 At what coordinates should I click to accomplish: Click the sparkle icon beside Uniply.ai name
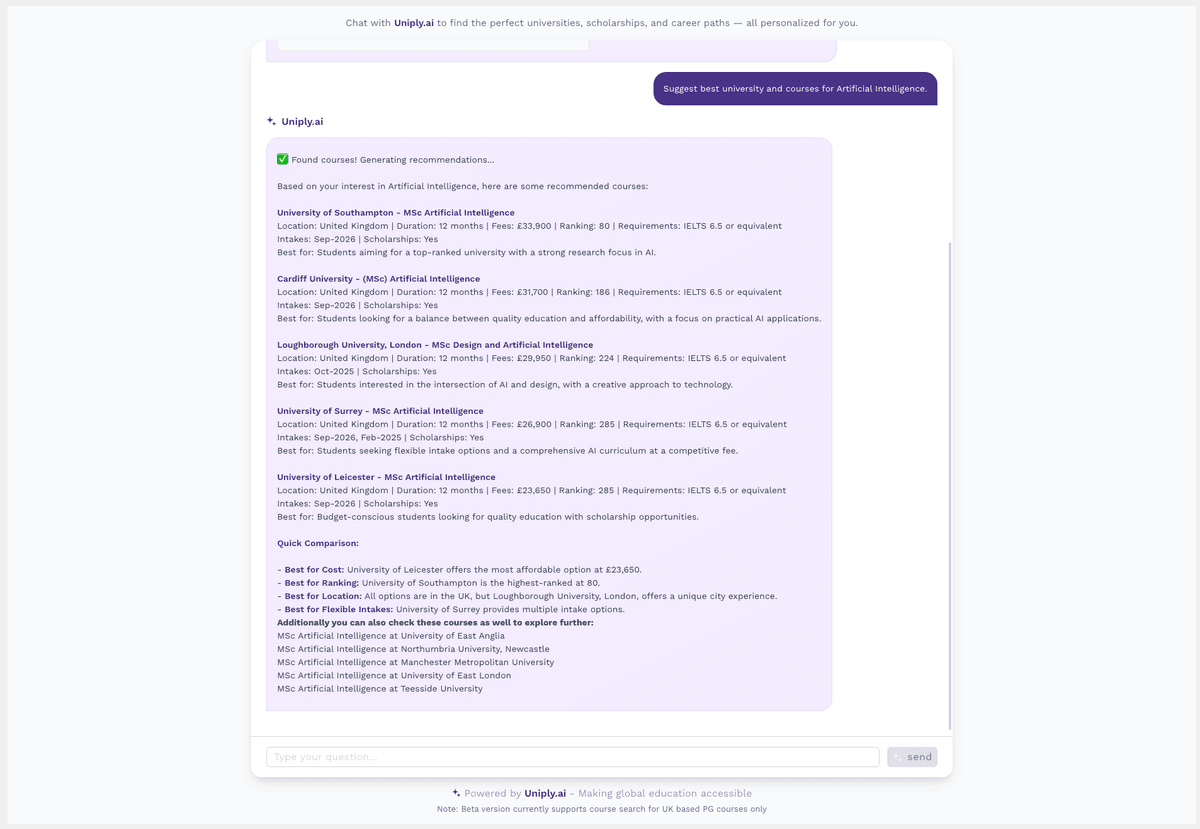[270, 120]
